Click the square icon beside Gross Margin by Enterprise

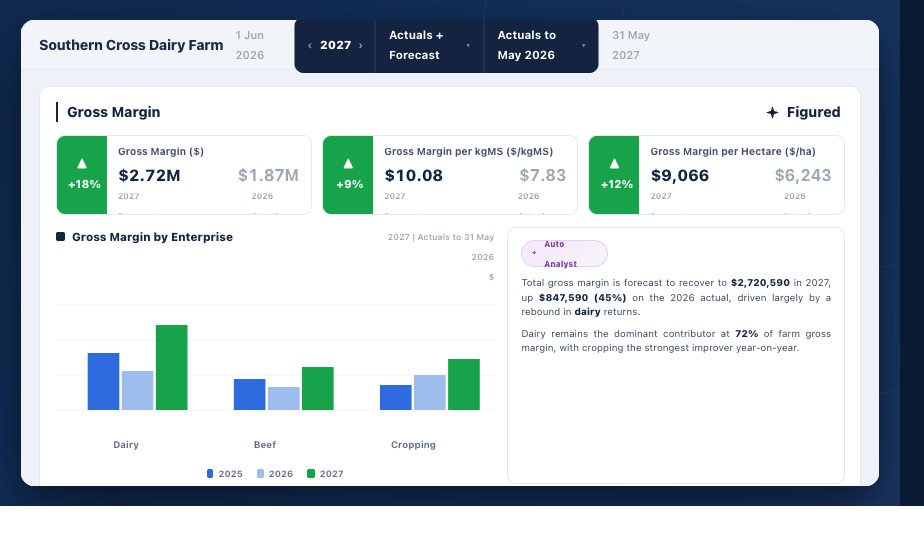tap(60, 237)
